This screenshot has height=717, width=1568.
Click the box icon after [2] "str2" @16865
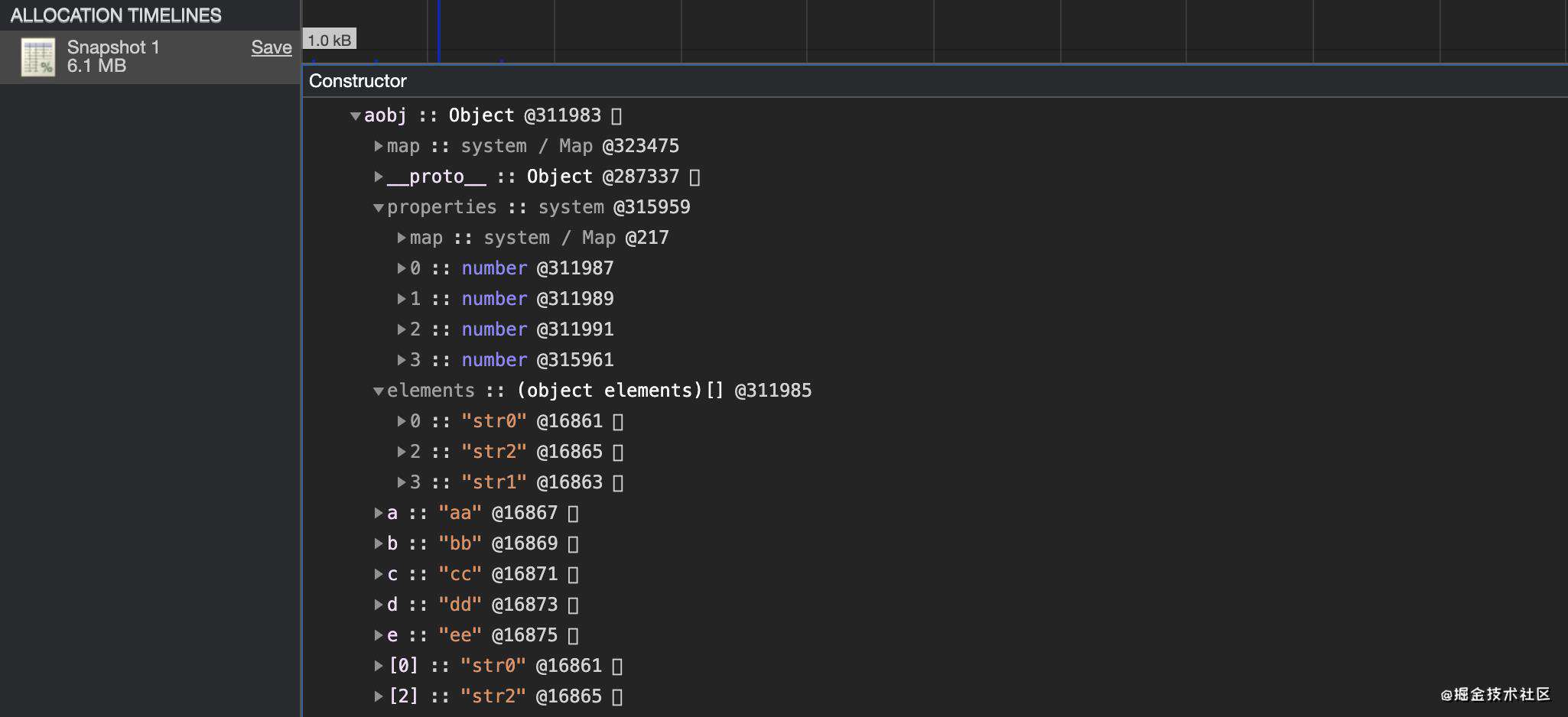pyautogui.click(x=617, y=697)
